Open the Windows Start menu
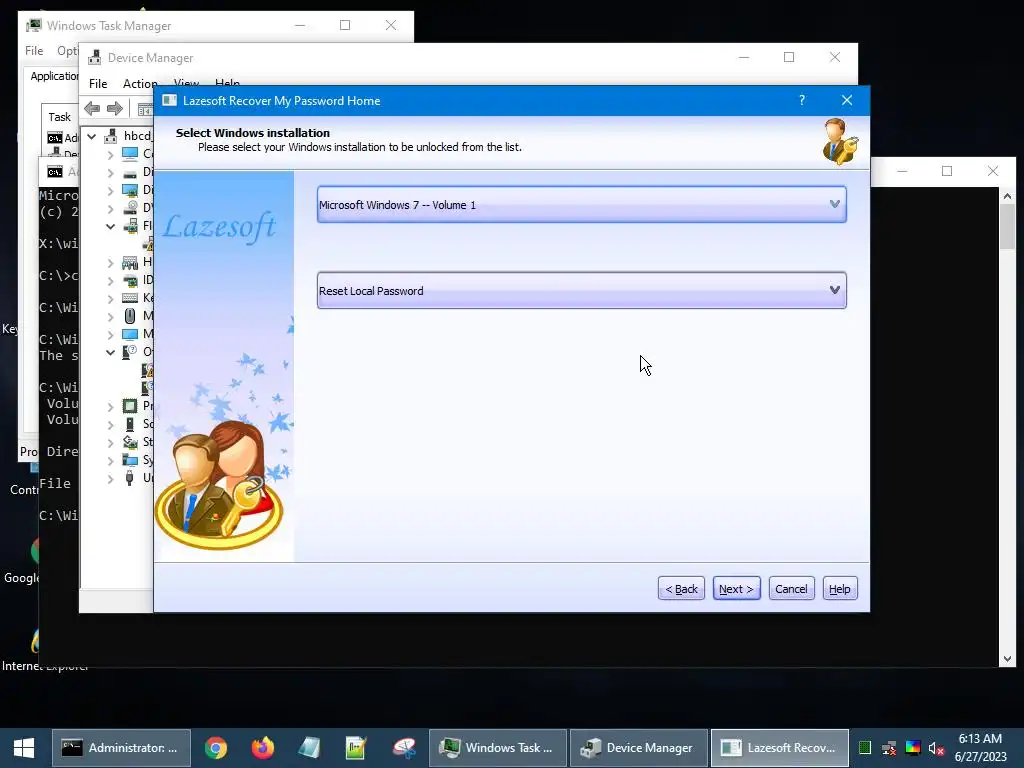 click(x=24, y=748)
